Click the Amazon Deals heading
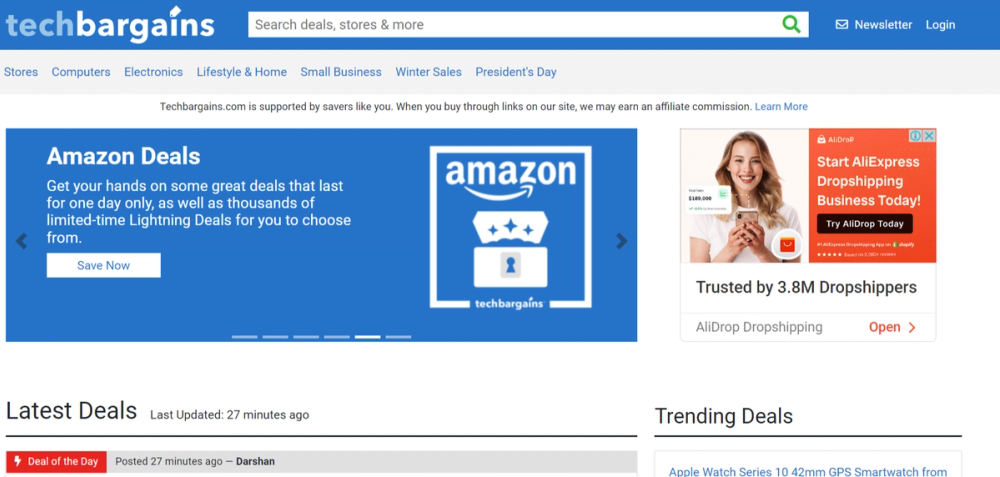 tap(123, 156)
